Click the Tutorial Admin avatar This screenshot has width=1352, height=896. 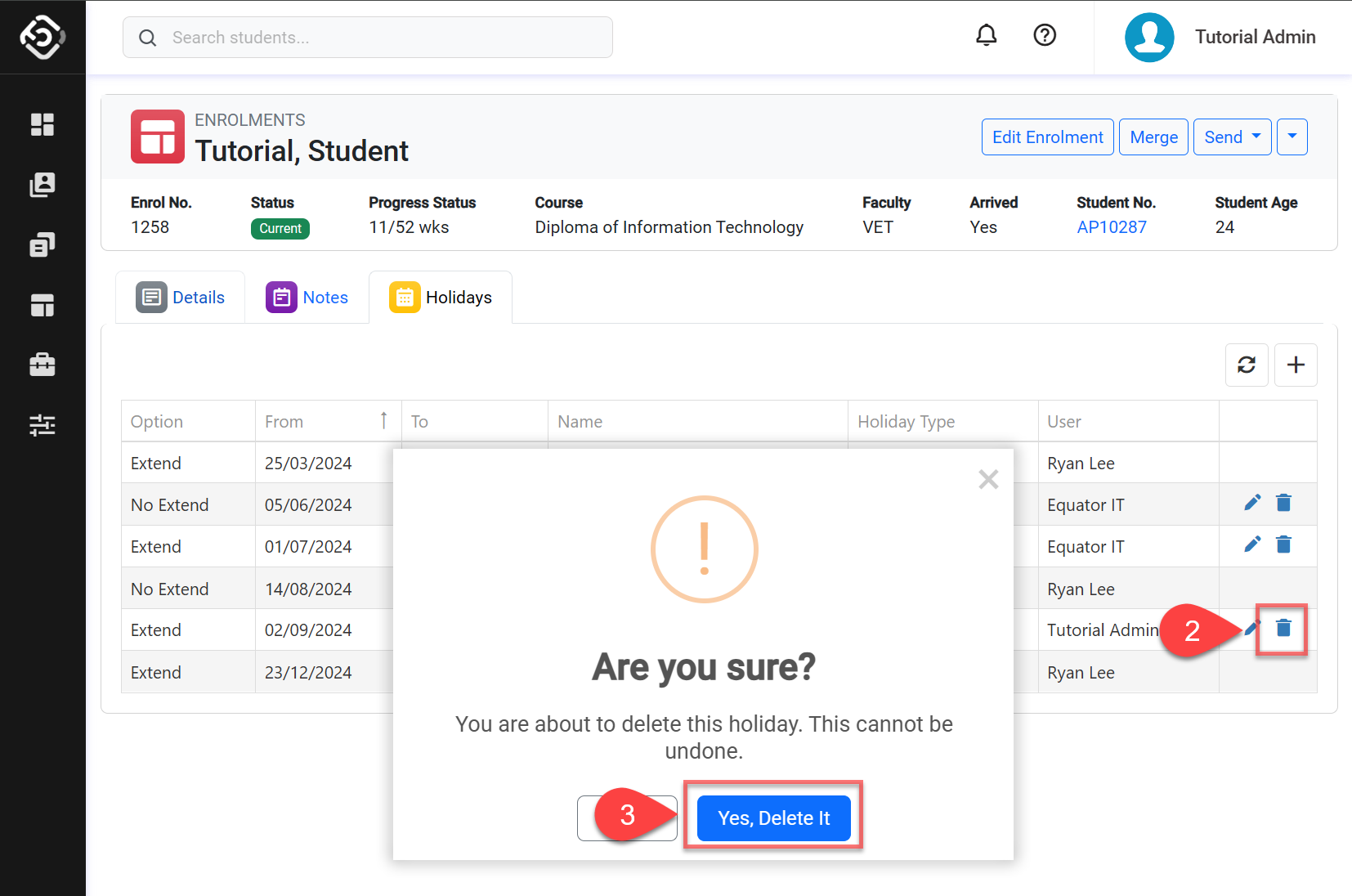coord(1149,37)
